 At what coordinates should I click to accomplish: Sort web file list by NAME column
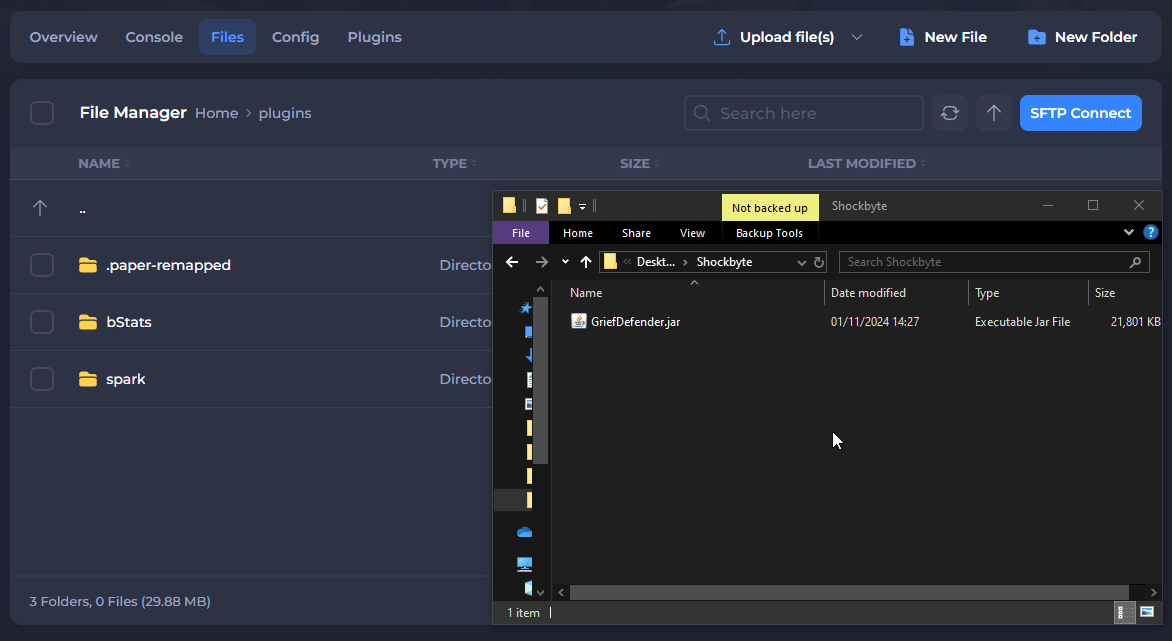(x=103, y=164)
